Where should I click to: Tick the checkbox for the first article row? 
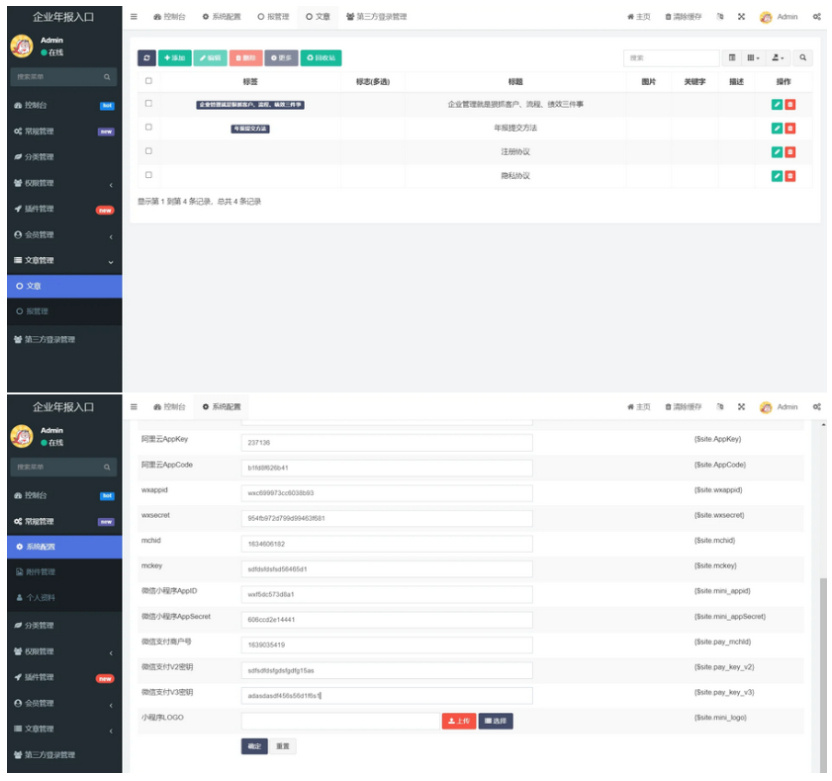click(149, 103)
